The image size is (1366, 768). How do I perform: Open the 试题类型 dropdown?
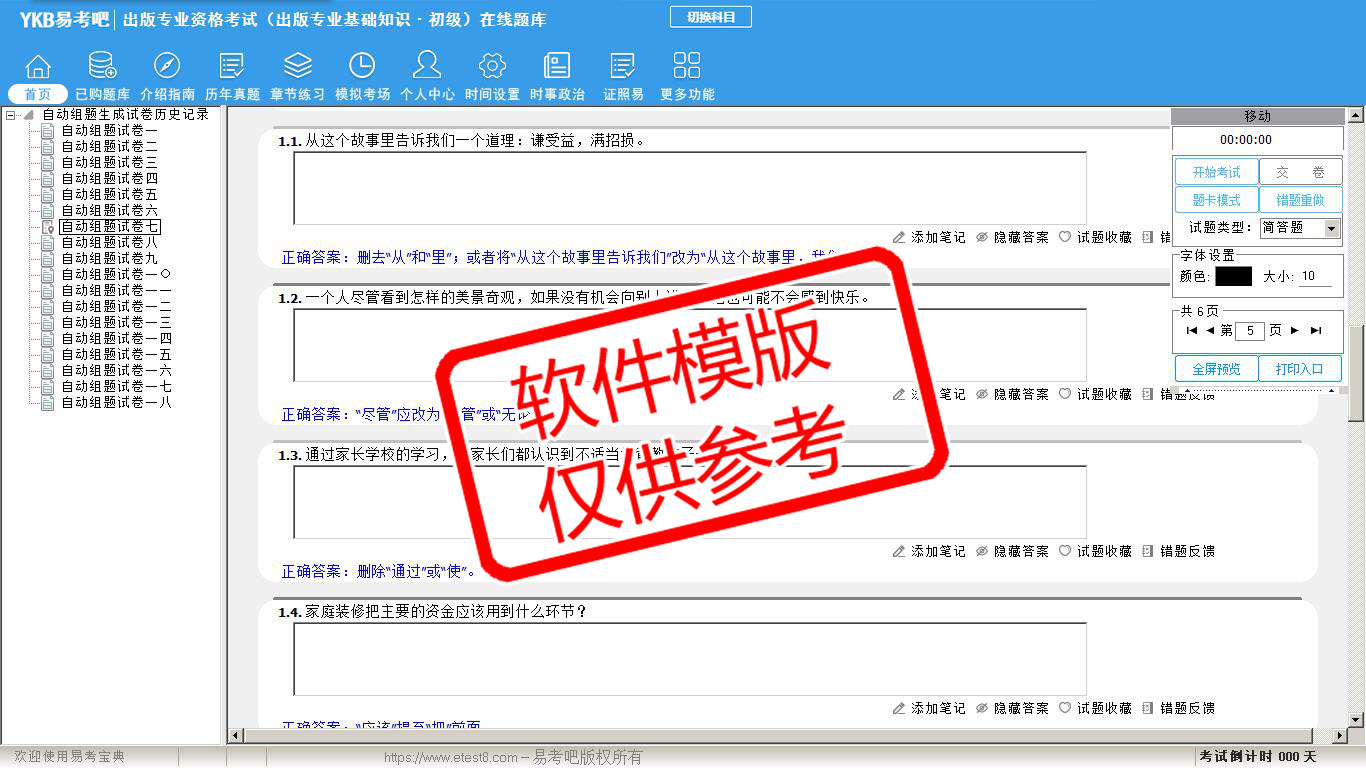pos(1330,228)
